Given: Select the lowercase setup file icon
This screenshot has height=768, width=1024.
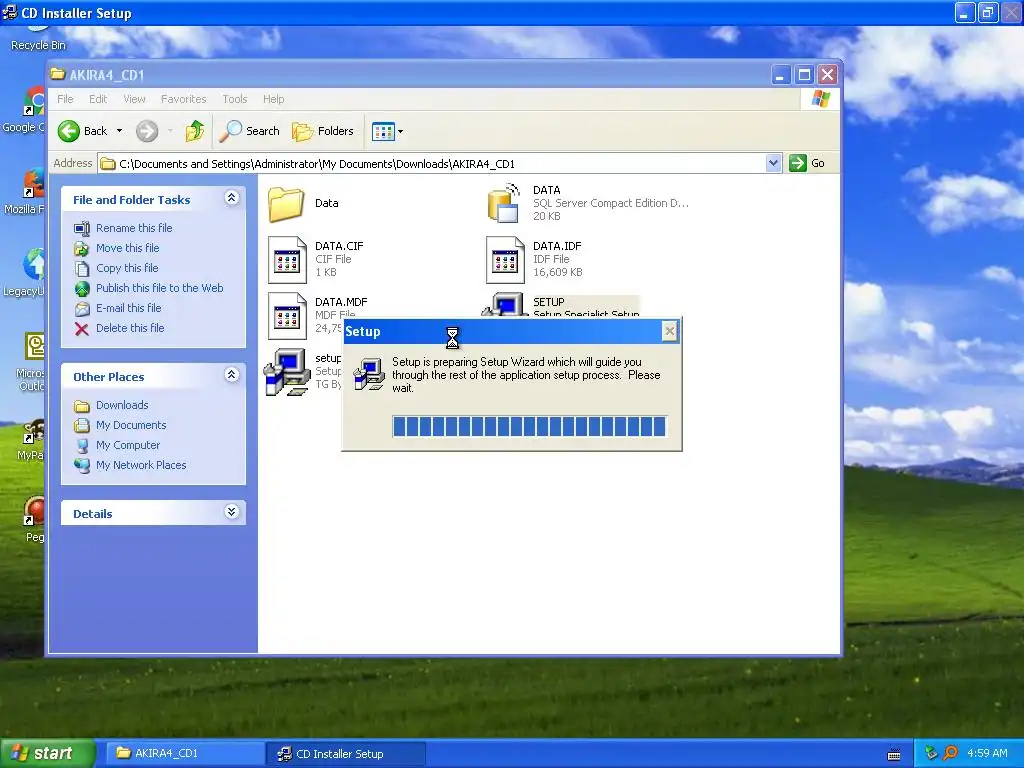Looking at the screenshot, I should click(x=286, y=372).
